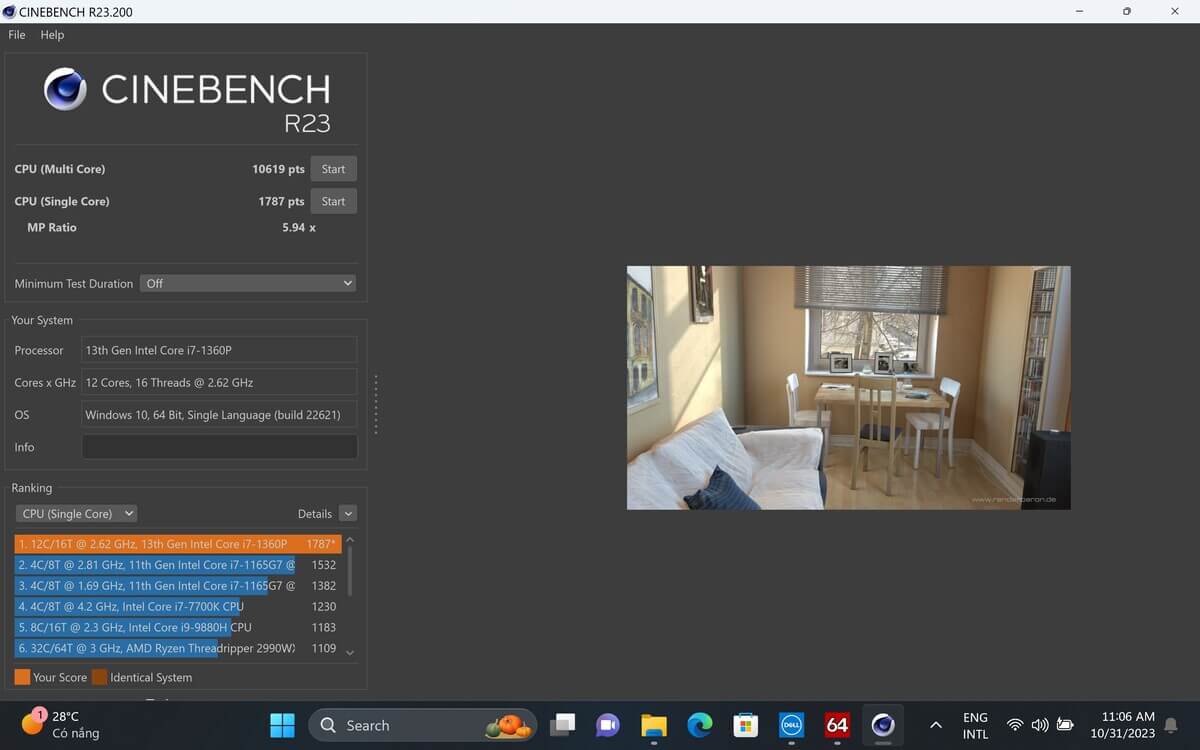1200x750 pixels.
Task: Click the Processor field showing i7-1360P
Action: [x=219, y=350]
